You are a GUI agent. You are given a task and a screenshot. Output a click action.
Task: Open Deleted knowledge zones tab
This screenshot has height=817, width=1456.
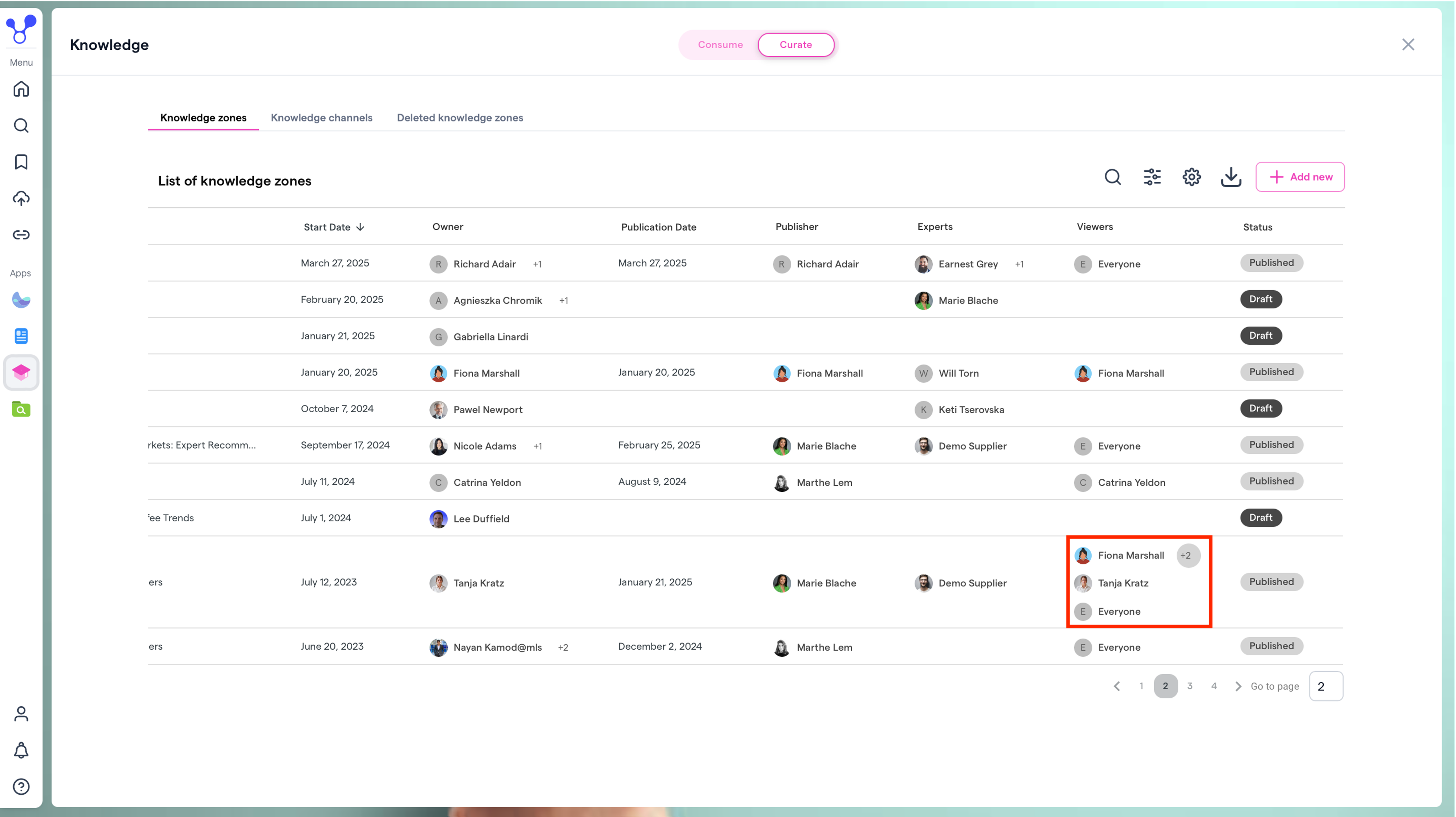pos(460,118)
